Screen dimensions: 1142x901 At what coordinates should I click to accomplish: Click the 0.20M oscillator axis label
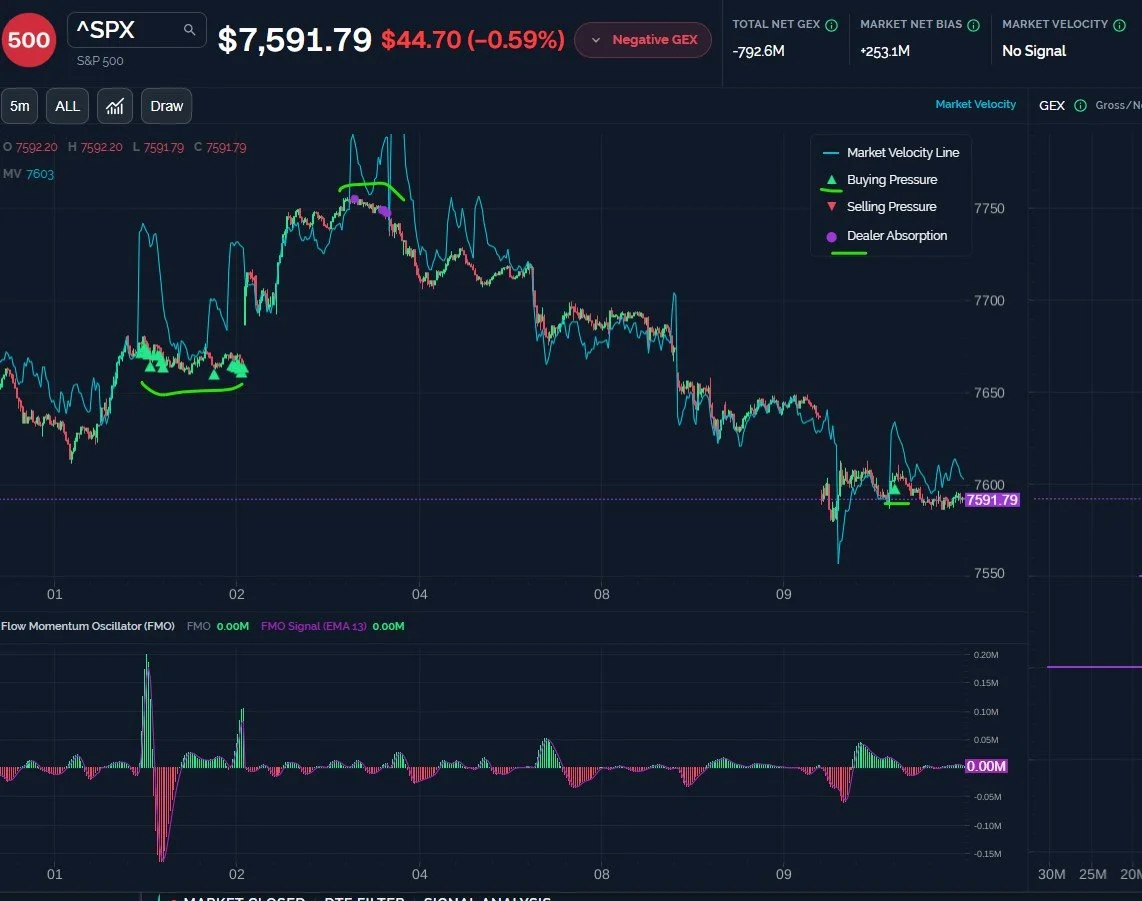coord(986,655)
